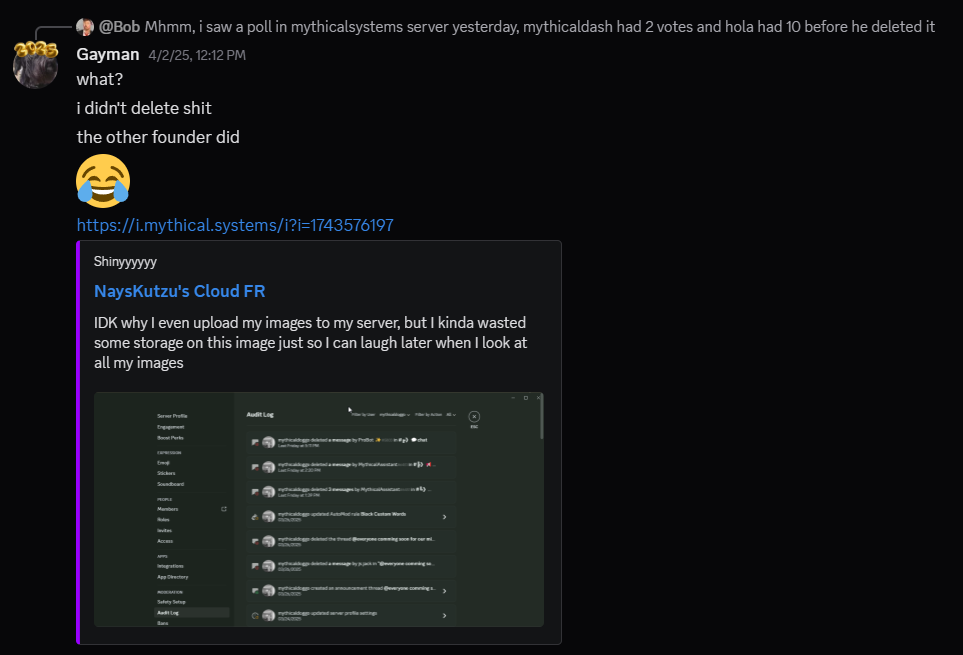Screen dimensions: 963x655
Task: Click the created-thread icon on the announcement entry
Action: [255, 589]
